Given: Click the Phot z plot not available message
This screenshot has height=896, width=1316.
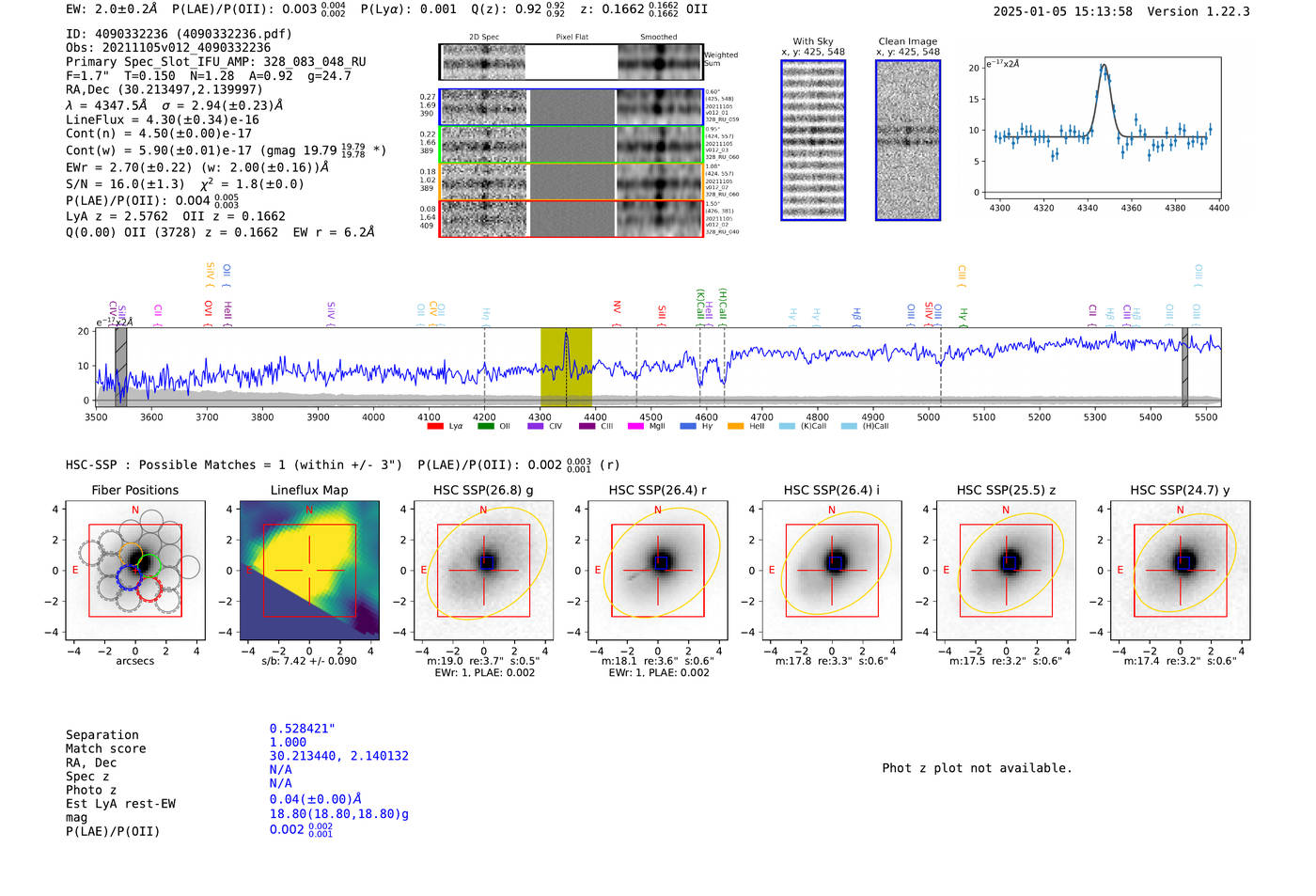Looking at the screenshot, I should 977,768.
